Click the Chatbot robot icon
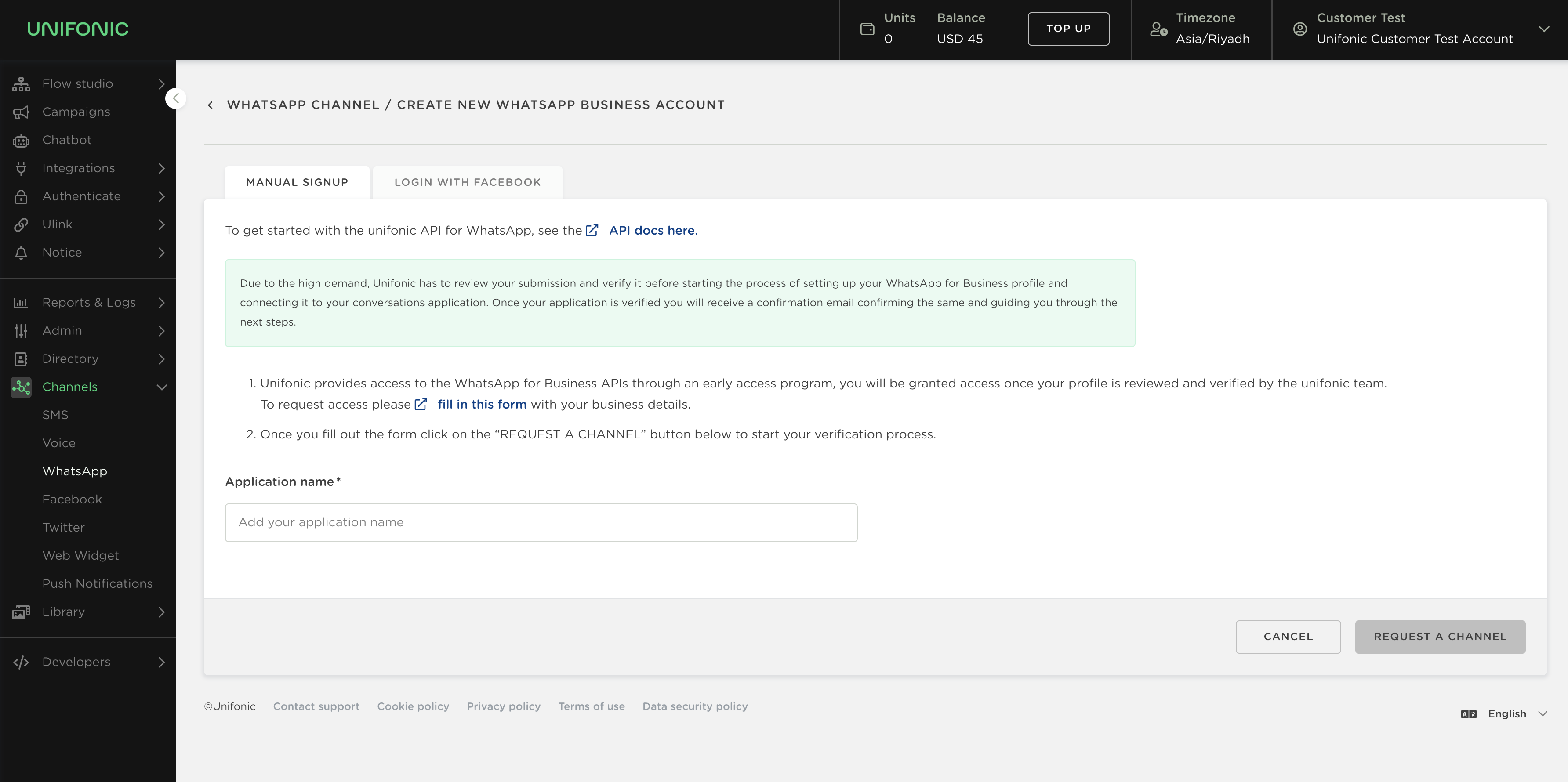1568x782 pixels. 21,141
